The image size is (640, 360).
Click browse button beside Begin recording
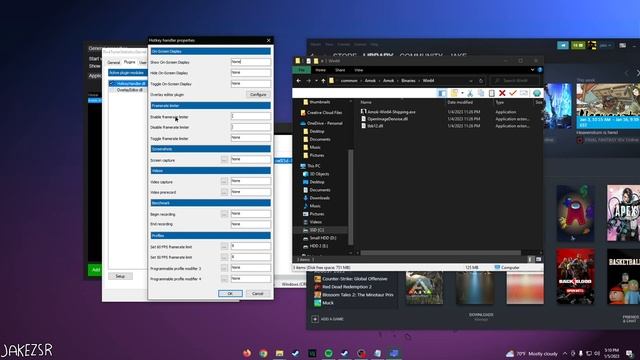pos(224,214)
